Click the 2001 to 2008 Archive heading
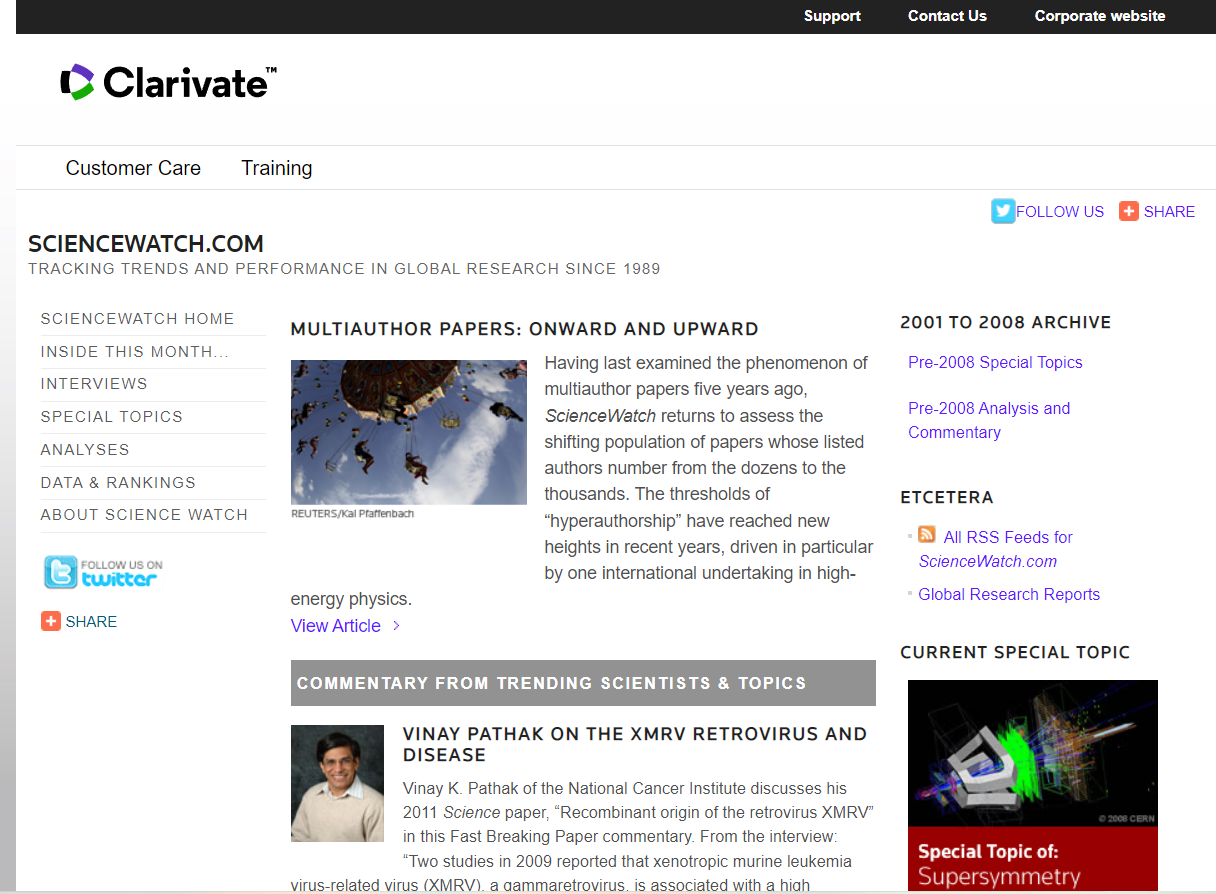 pyautogui.click(x=1006, y=323)
